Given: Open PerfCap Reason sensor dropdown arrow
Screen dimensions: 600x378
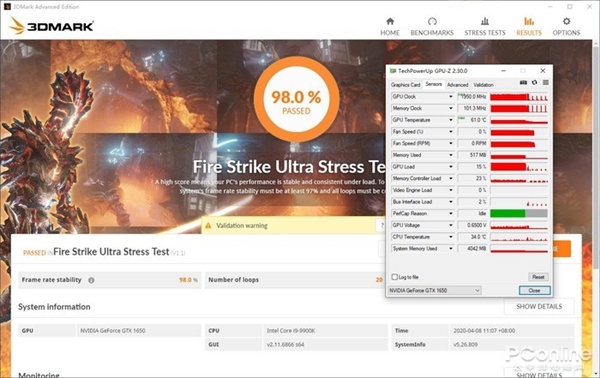Looking at the screenshot, I should pyautogui.click(x=451, y=213).
